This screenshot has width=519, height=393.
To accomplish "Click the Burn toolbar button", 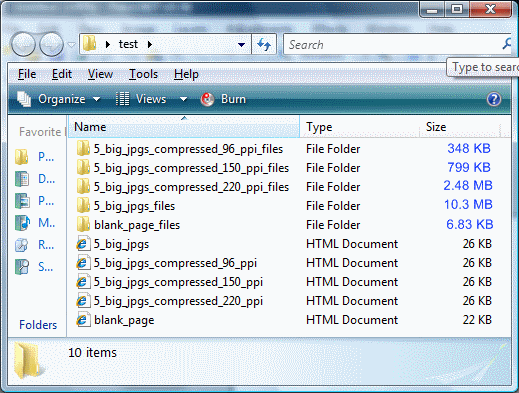I will point(223,99).
